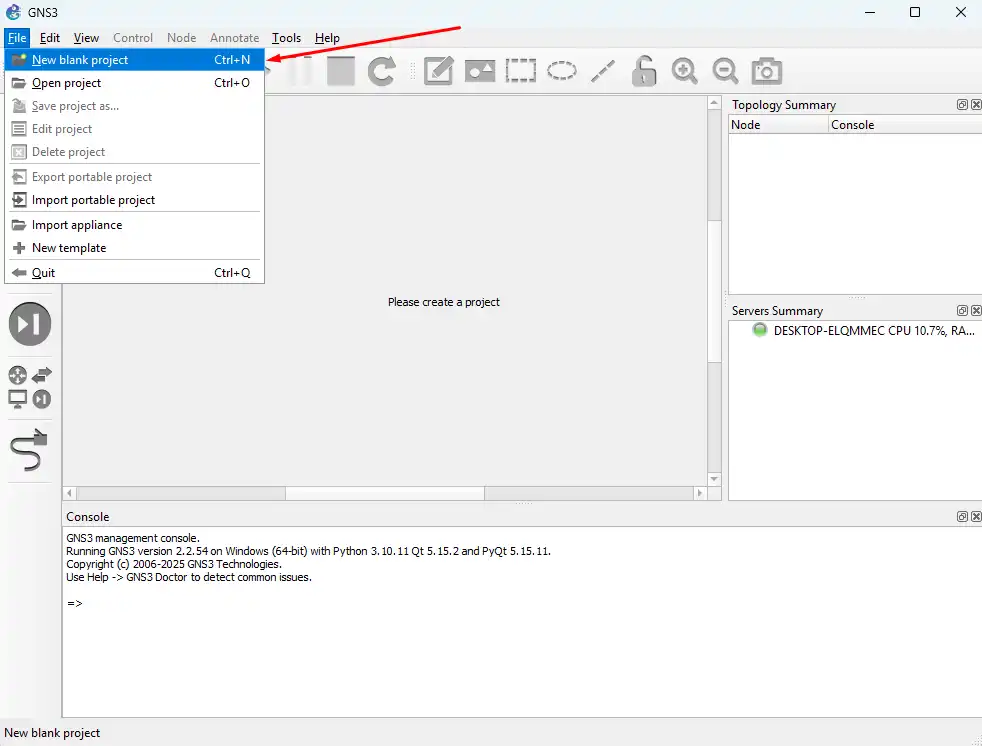Select the Draw rectangle tool

coord(521,71)
